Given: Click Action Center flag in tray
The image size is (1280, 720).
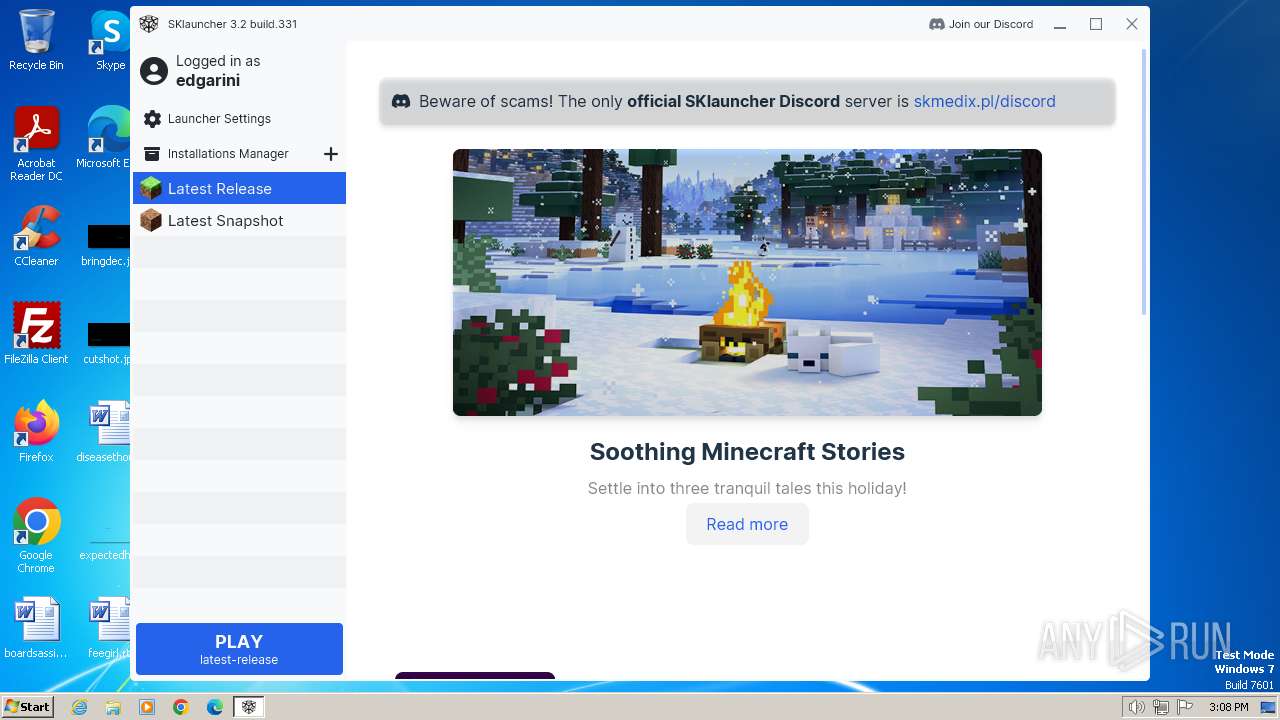Looking at the screenshot, I should pos(1183,707).
